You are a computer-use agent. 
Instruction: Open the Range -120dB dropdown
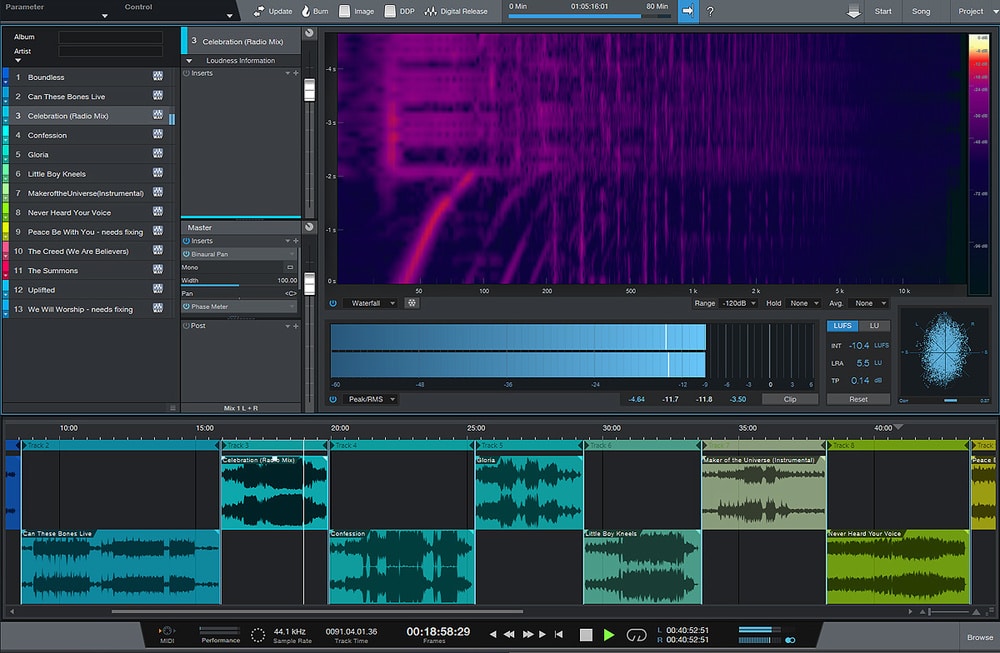[x=739, y=303]
